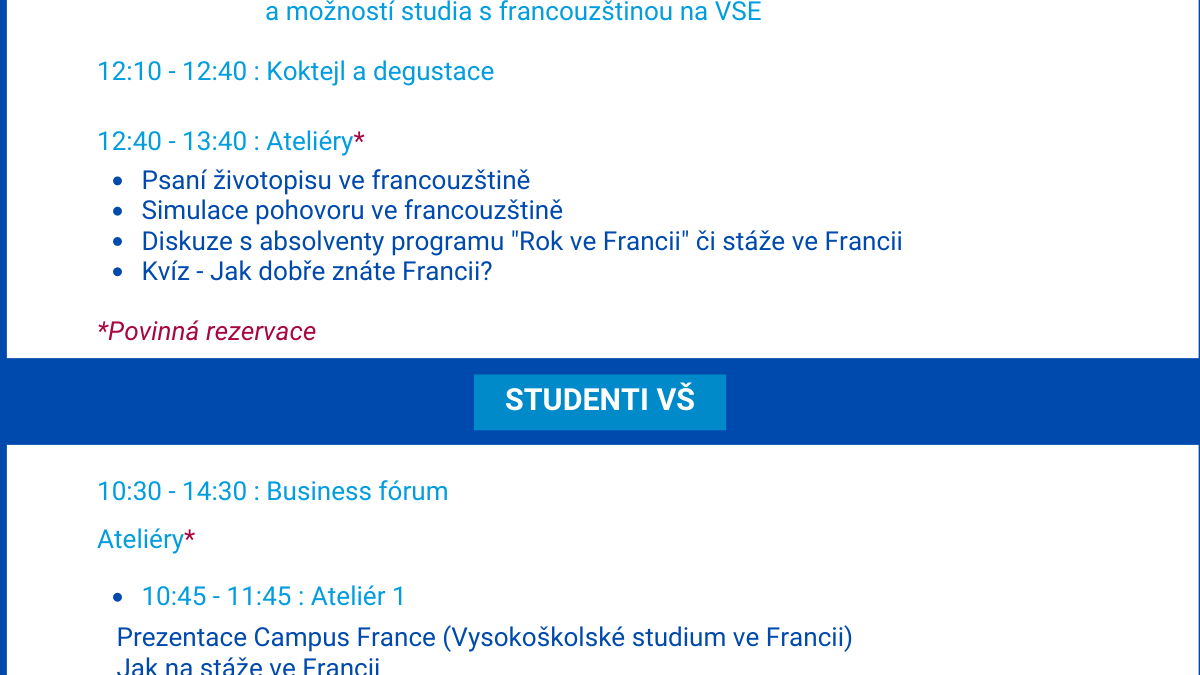Click the red asterisk after 12:40 Ateliéry
The width and height of the screenshot is (1200, 675).
coord(359,142)
